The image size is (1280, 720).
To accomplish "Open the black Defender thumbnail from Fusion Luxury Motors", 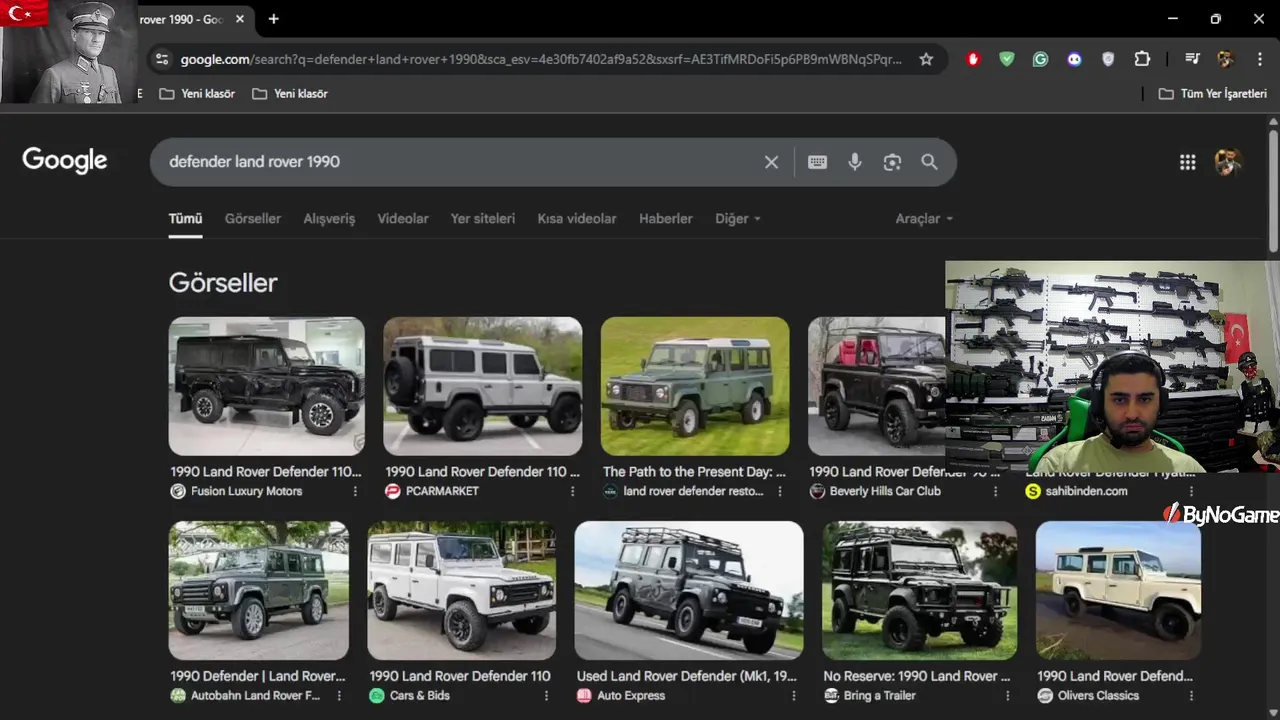I will pos(266,386).
